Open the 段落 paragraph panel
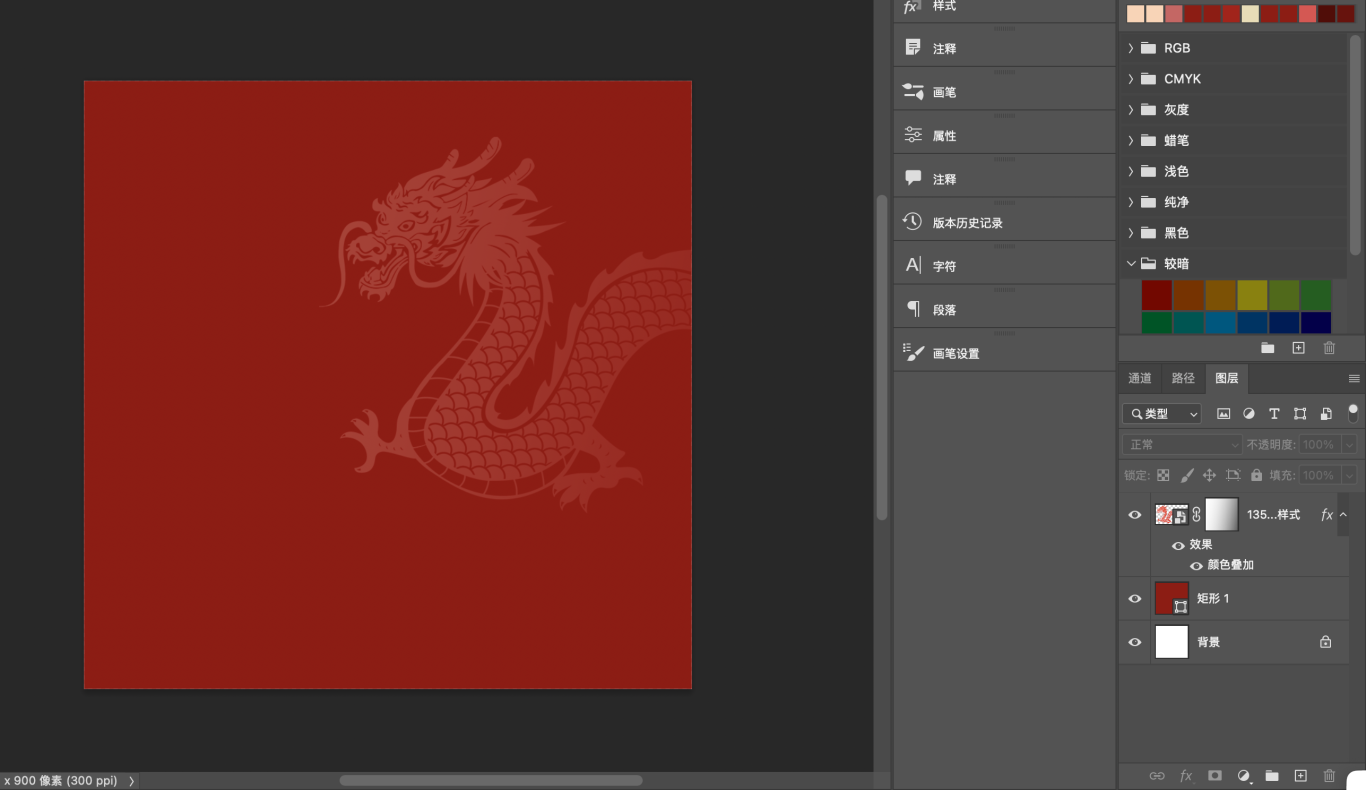This screenshot has height=790, width=1366. (912, 309)
